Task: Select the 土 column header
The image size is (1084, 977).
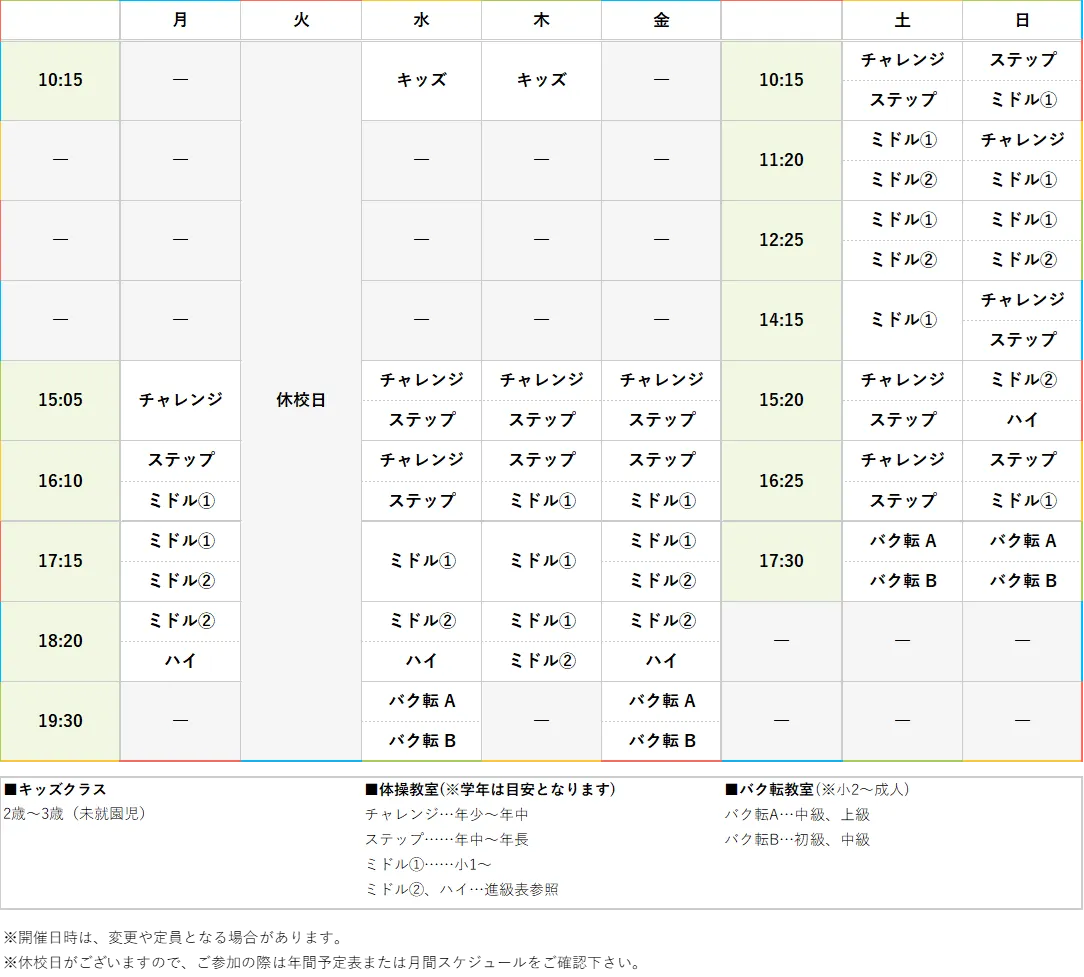Action: pyautogui.click(x=901, y=20)
